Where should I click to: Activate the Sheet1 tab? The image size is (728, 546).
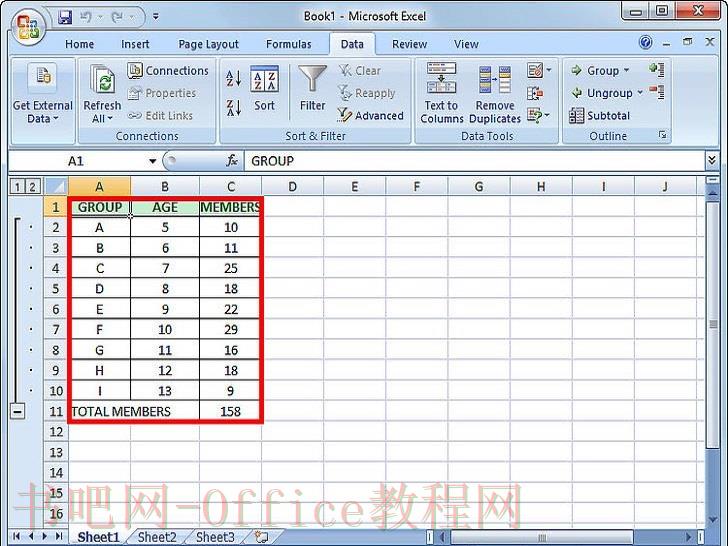click(98, 537)
